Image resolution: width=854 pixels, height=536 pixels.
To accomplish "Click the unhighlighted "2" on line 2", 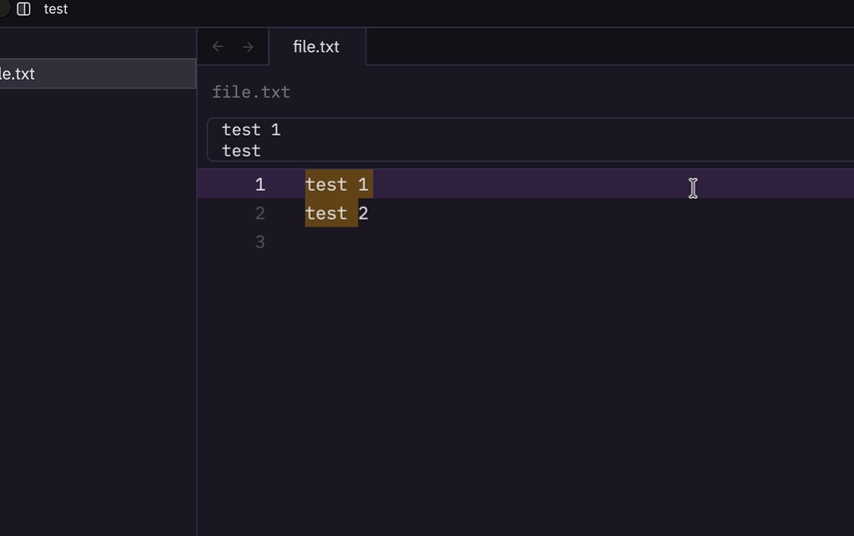I will pyautogui.click(x=364, y=214).
